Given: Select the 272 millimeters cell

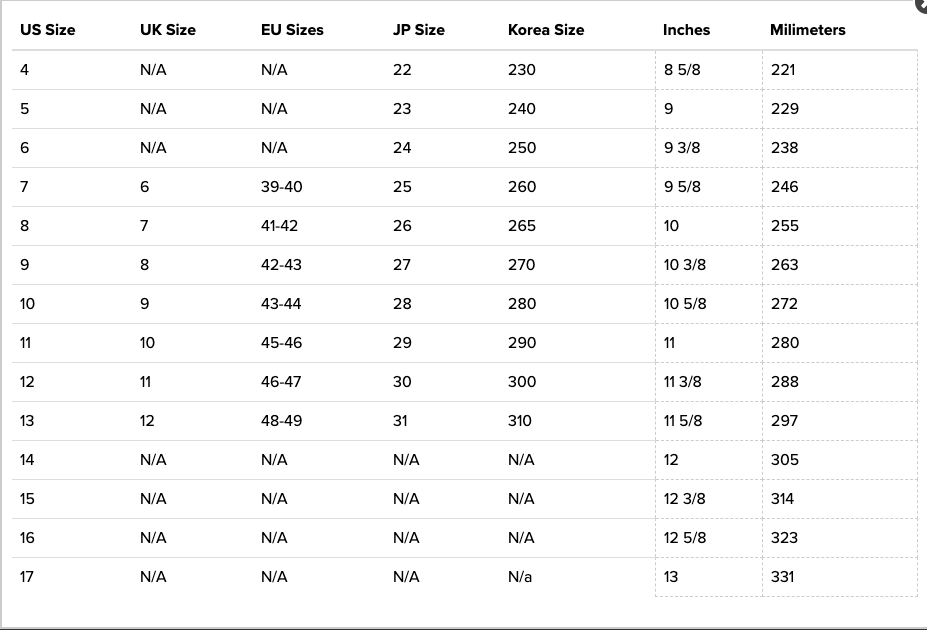Looking at the screenshot, I should pyautogui.click(x=784, y=304).
